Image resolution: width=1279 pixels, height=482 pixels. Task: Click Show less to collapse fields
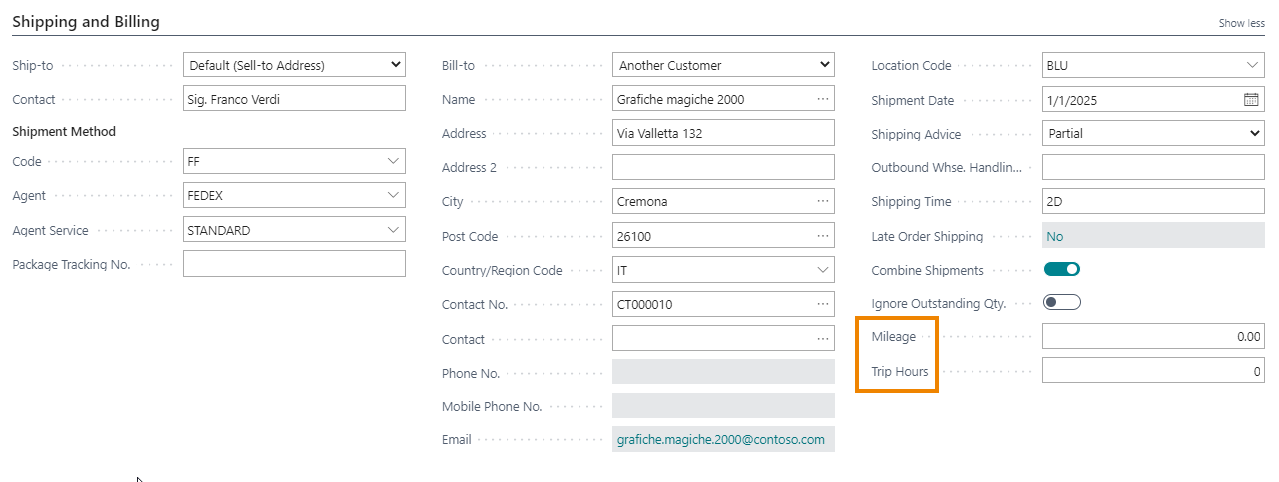coord(1241,23)
